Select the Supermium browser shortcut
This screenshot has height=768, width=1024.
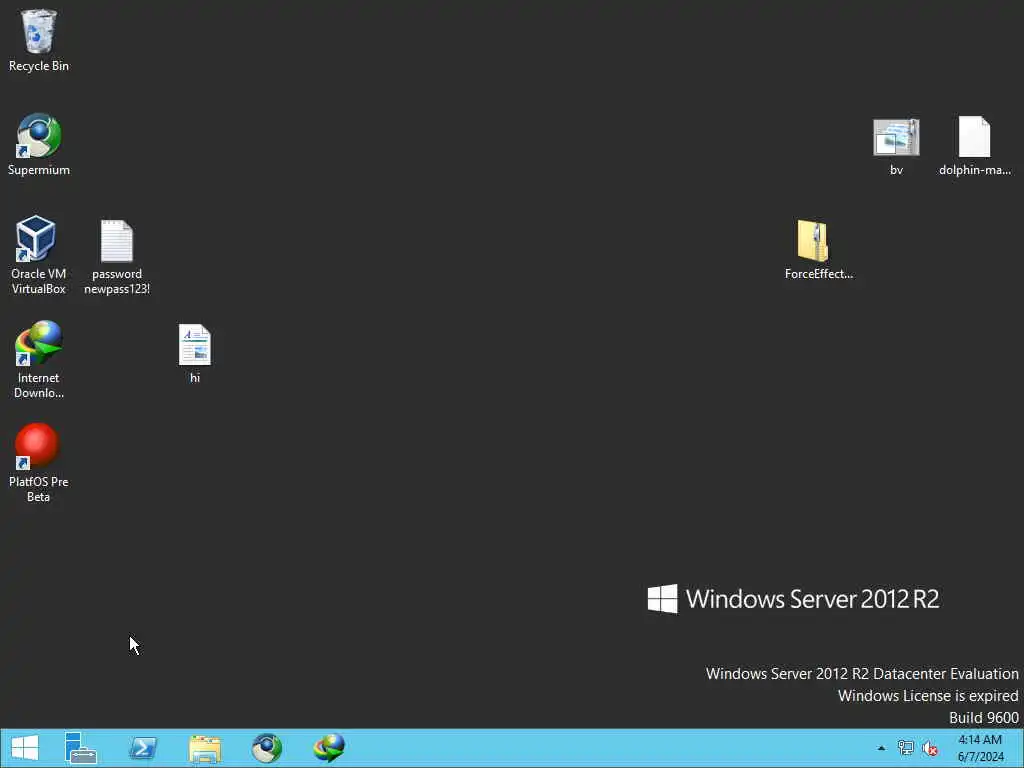click(39, 144)
